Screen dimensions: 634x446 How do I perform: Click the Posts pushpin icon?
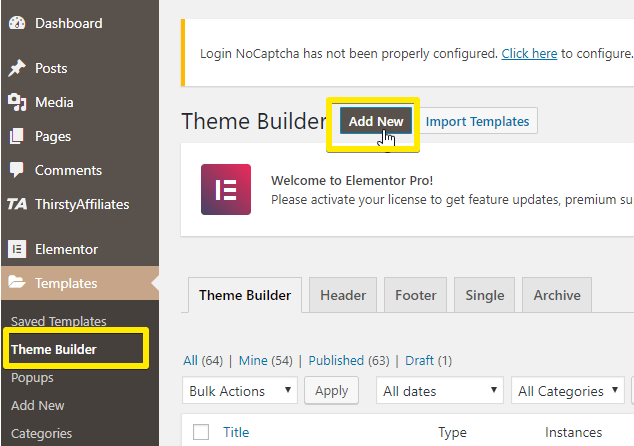click(17, 68)
